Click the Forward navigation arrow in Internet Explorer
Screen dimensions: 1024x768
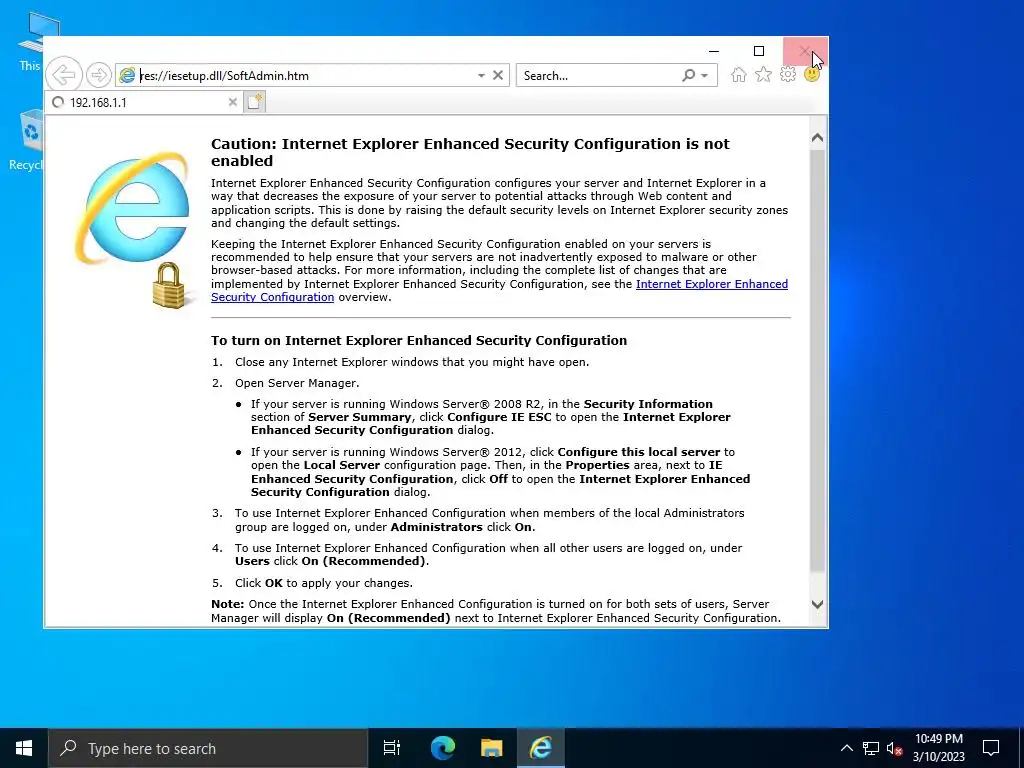[99, 75]
